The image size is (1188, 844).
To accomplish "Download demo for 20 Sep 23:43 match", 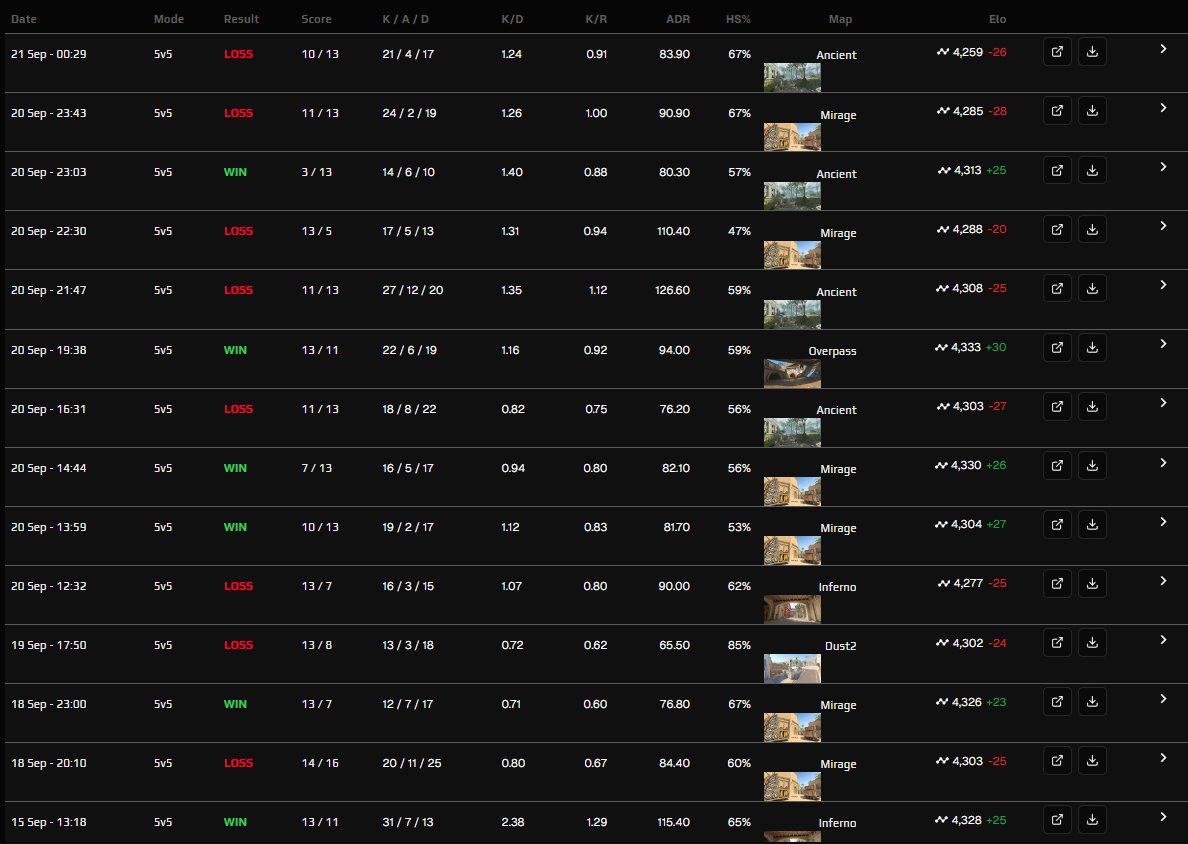I will coord(1092,111).
